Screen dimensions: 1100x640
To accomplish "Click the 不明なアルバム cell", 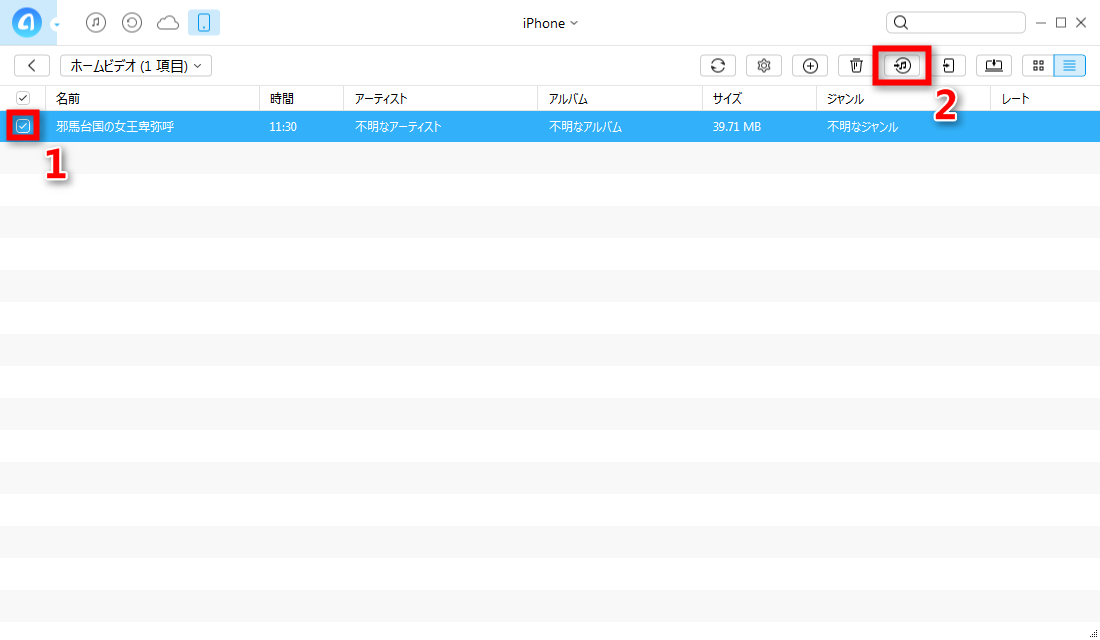I will pos(586,127).
